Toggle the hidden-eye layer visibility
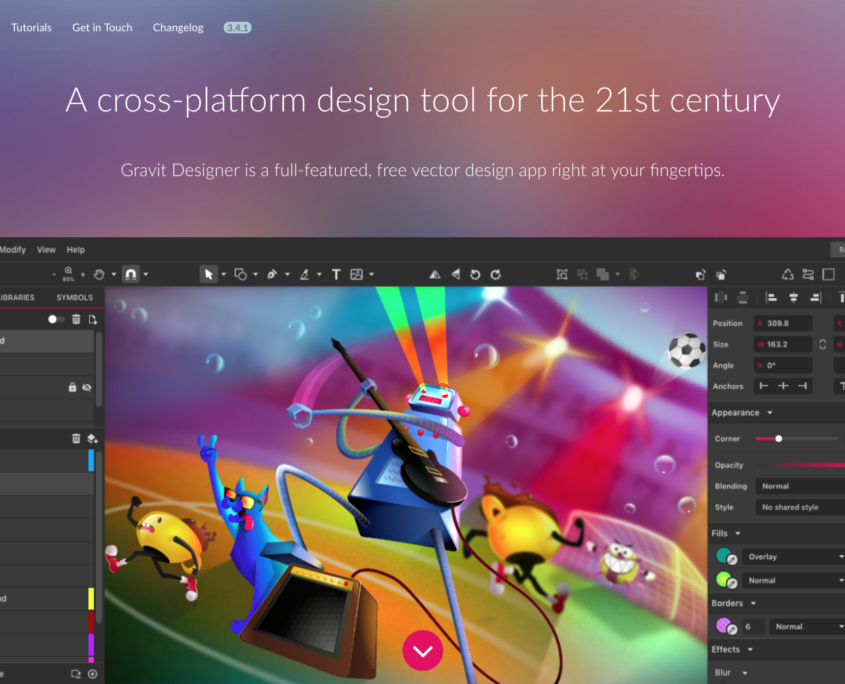 coord(87,387)
